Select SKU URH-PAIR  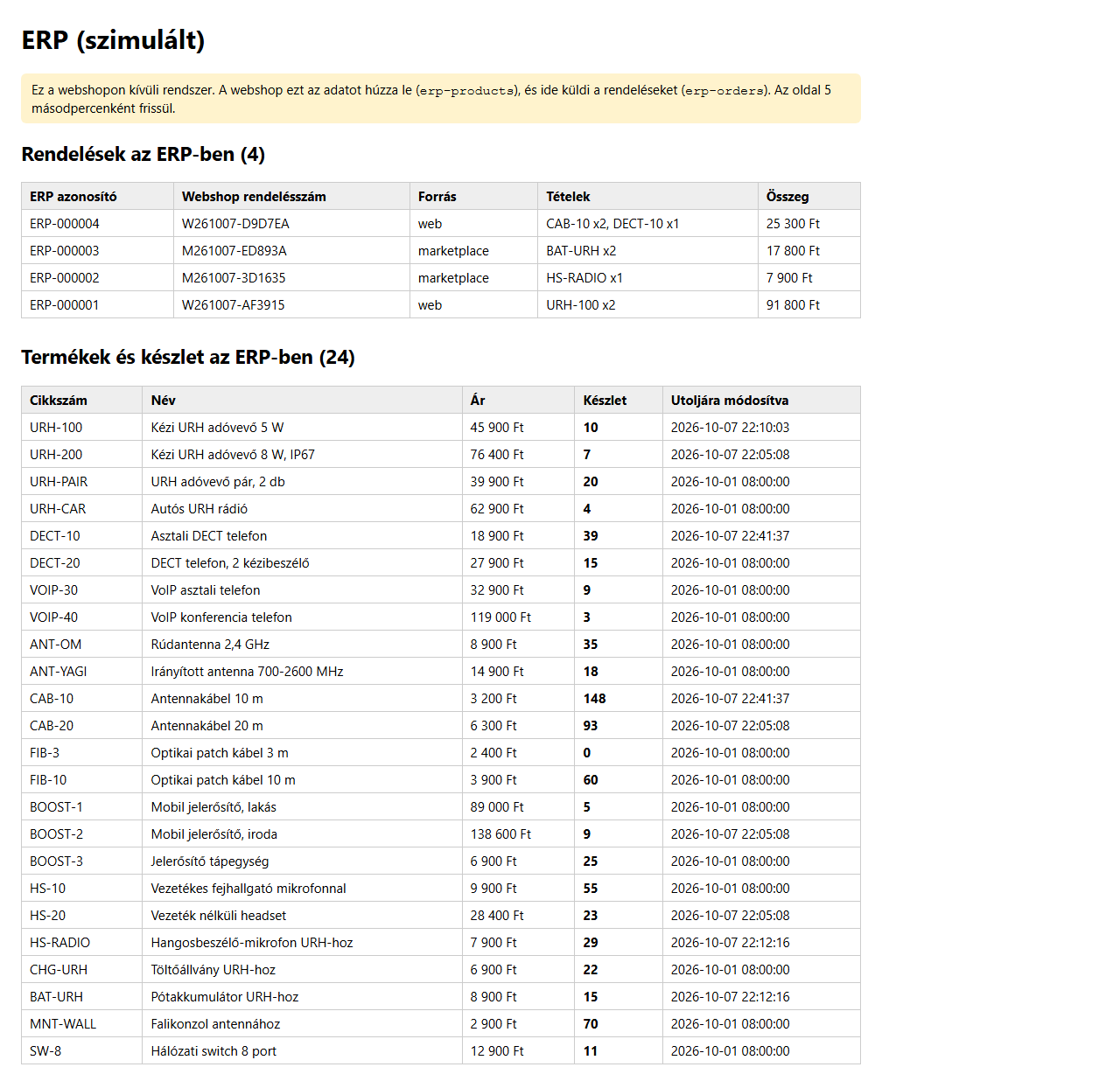tap(59, 482)
